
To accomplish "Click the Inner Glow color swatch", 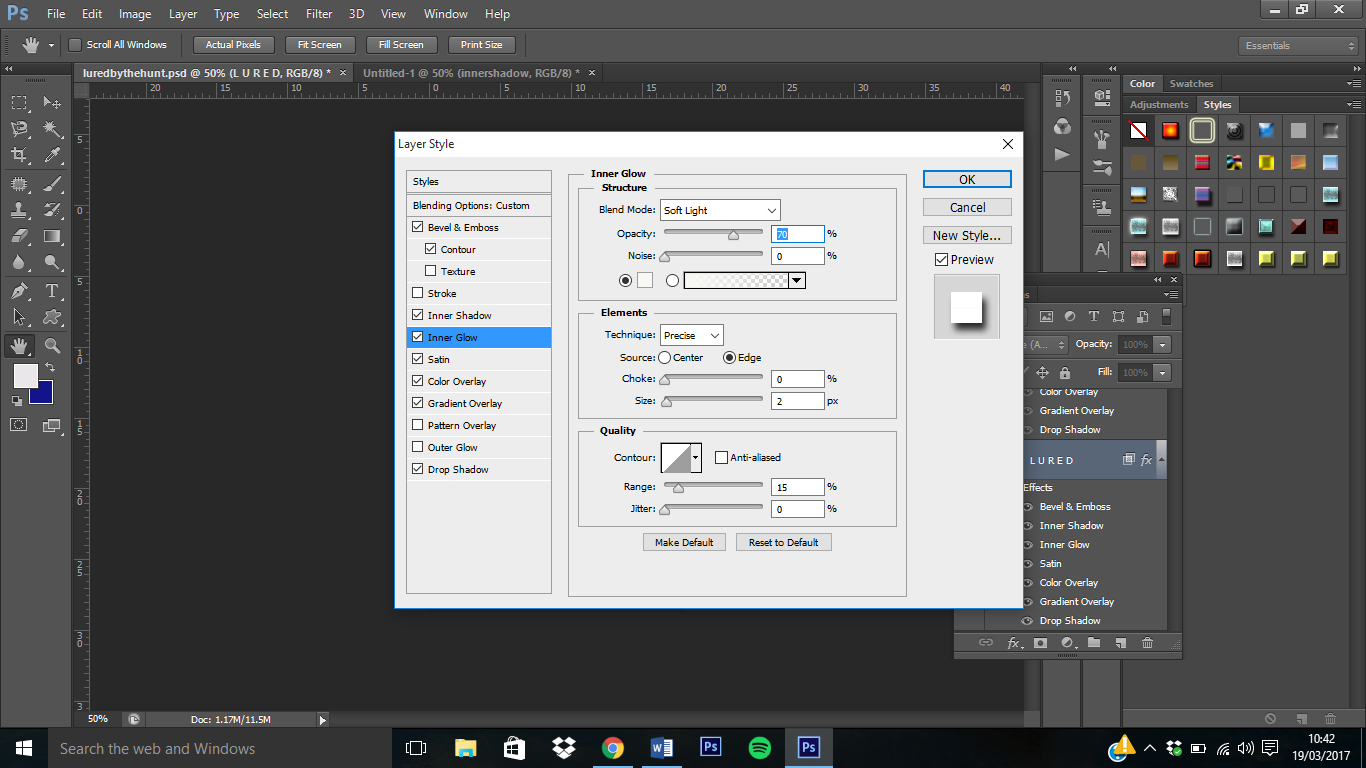I will coord(645,280).
